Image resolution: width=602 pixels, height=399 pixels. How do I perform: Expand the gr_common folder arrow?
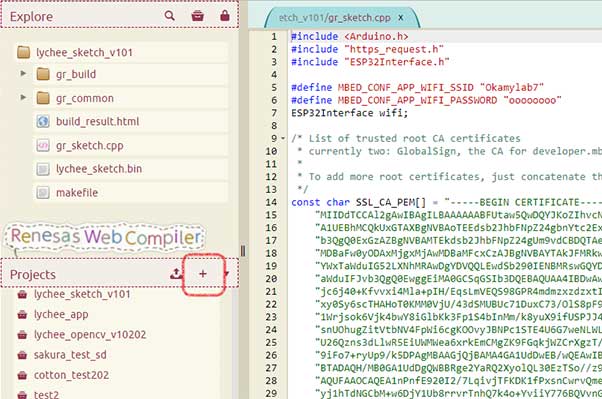tap(23, 97)
